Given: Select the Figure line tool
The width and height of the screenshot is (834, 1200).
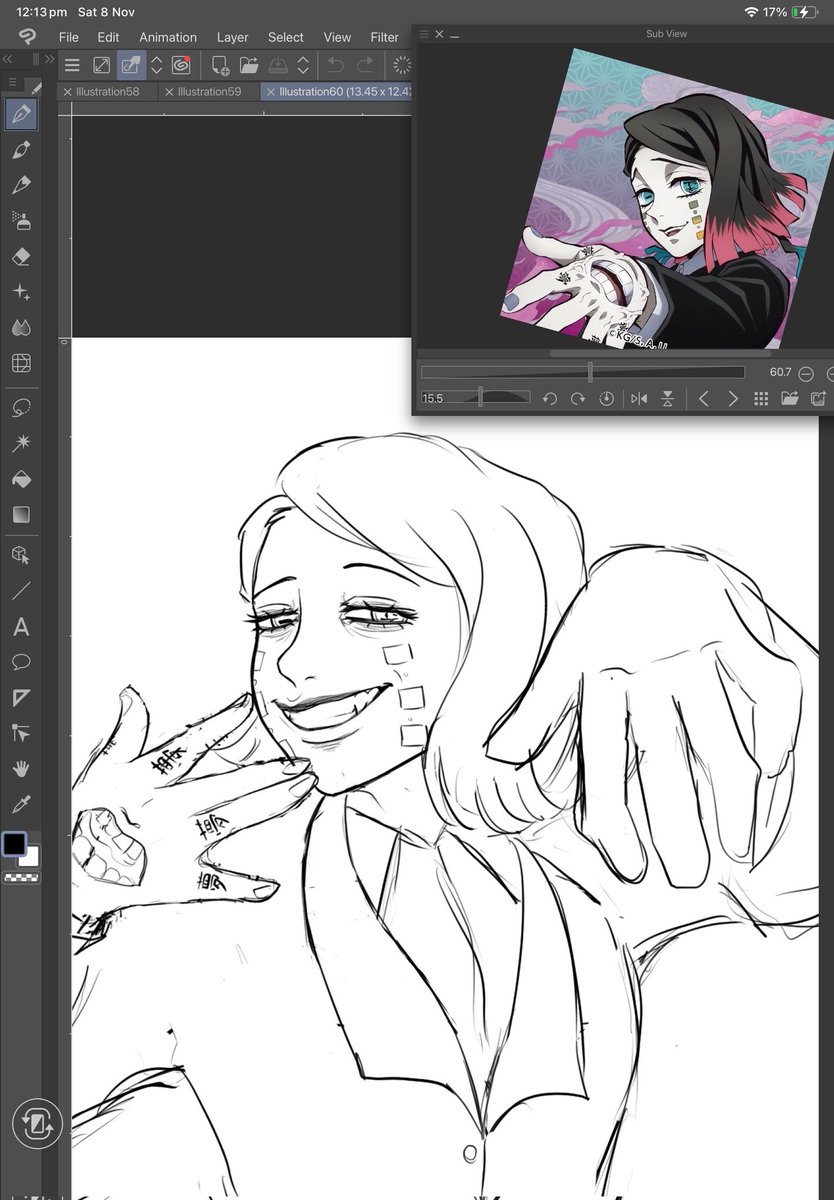Looking at the screenshot, I should pyautogui.click(x=21, y=590).
